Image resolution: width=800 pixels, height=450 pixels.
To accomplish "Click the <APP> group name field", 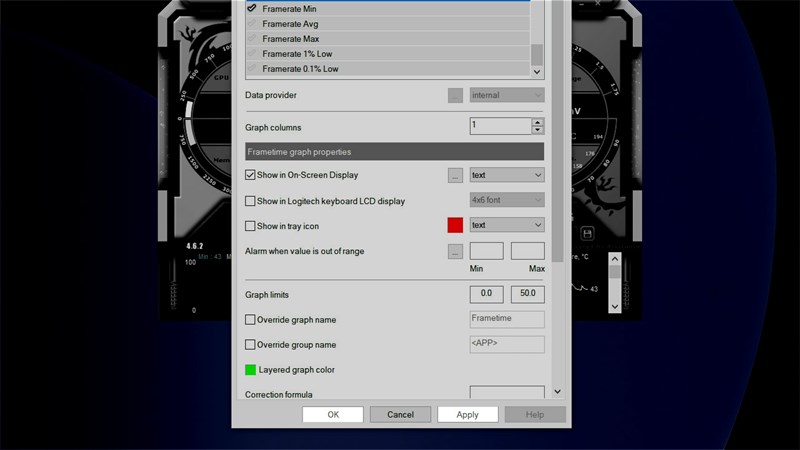I will 507,344.
